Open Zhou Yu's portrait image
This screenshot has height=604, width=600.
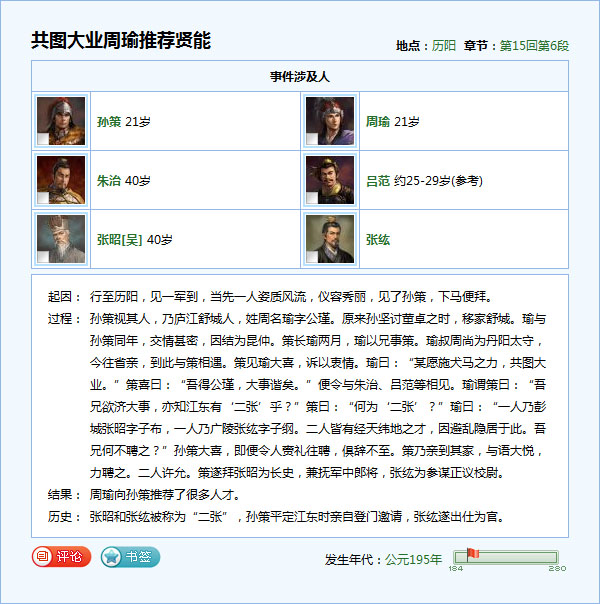[330, 121]
